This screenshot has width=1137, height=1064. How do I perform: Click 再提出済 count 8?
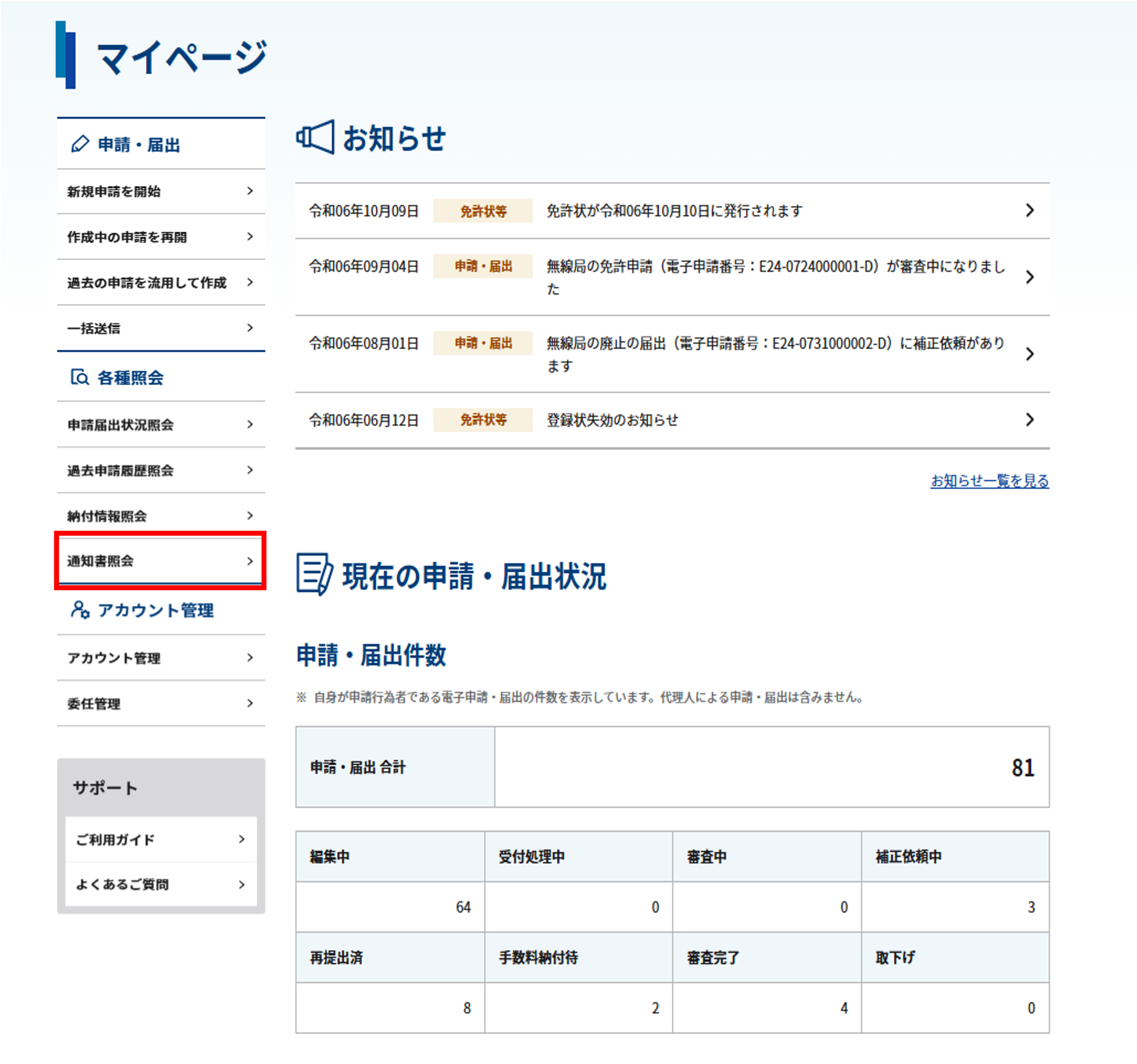(467, 1008)
